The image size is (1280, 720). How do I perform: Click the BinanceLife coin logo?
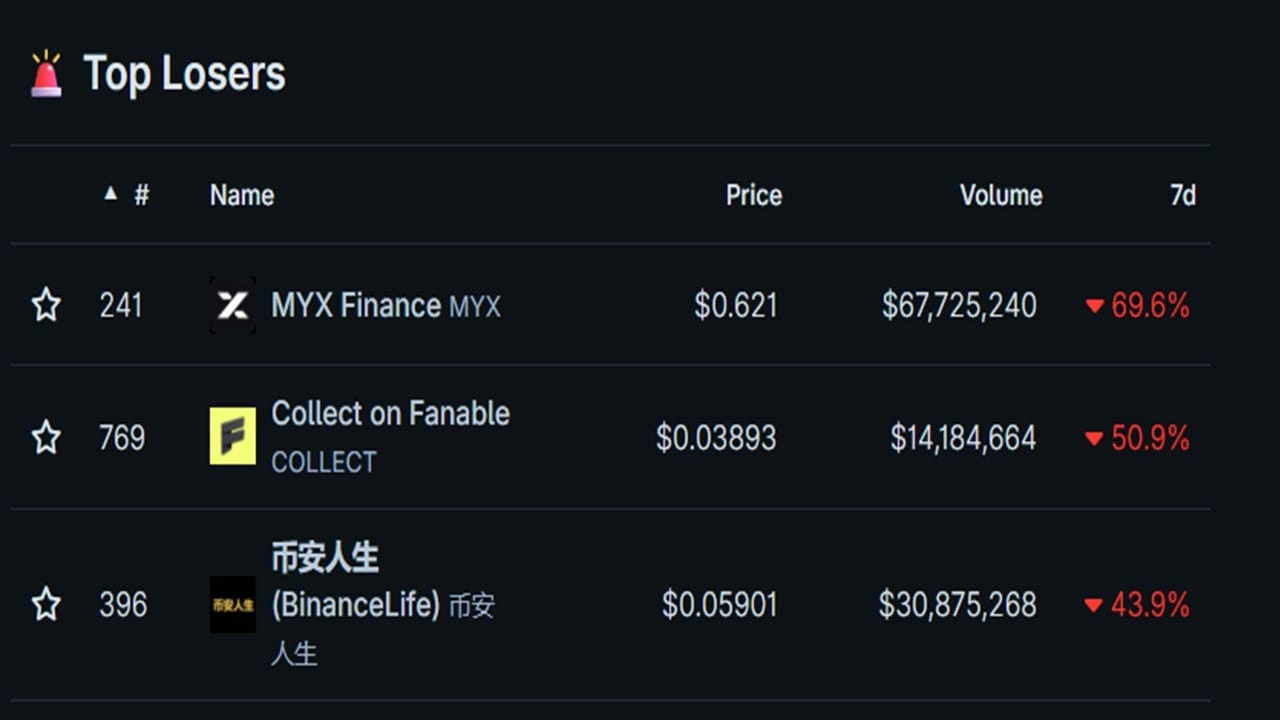[232, 604]
